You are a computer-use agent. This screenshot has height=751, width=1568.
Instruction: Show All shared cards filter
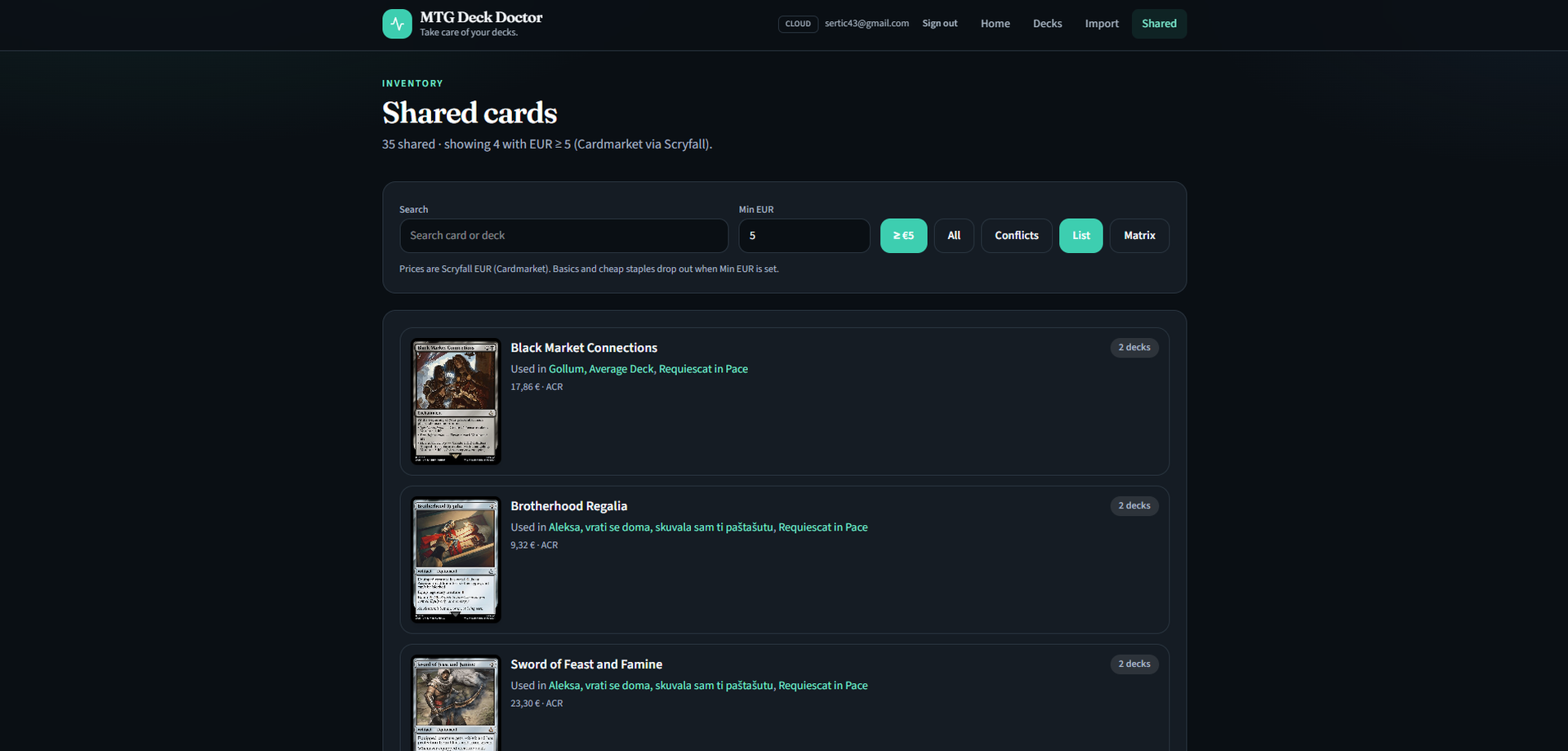point(954,236)
